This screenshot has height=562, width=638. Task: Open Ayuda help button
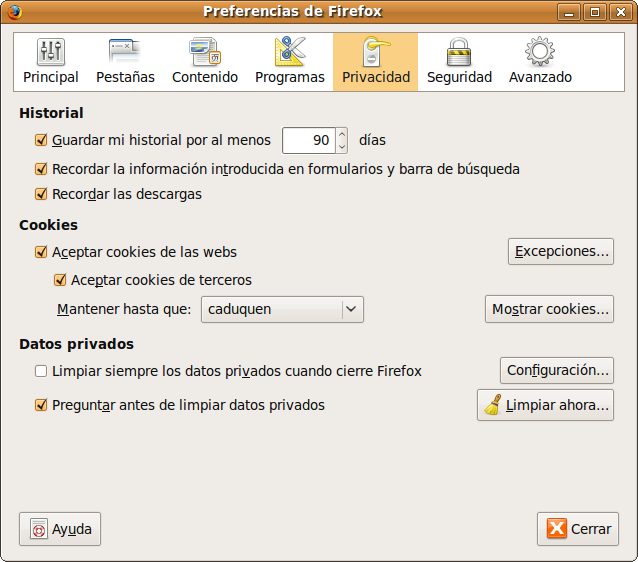click(x=60, y=529)
